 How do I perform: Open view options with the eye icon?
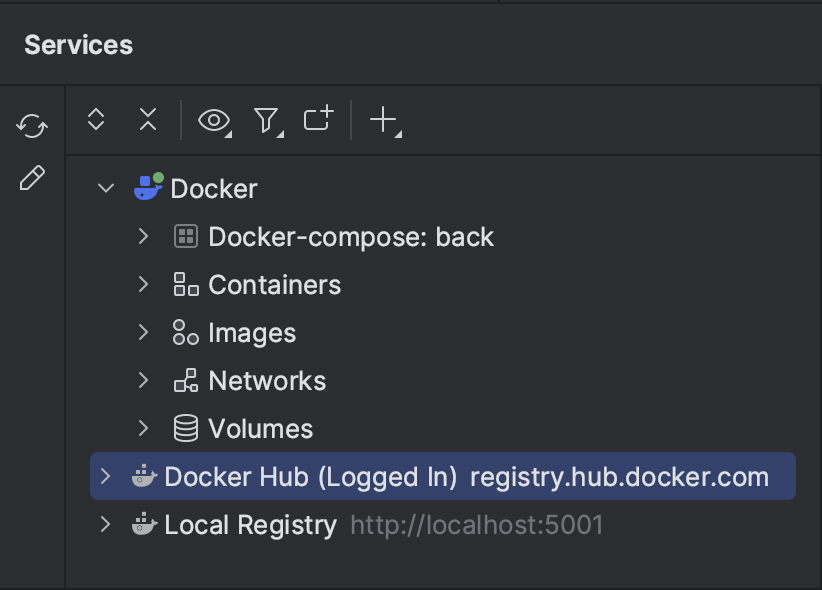pos(212,119)
